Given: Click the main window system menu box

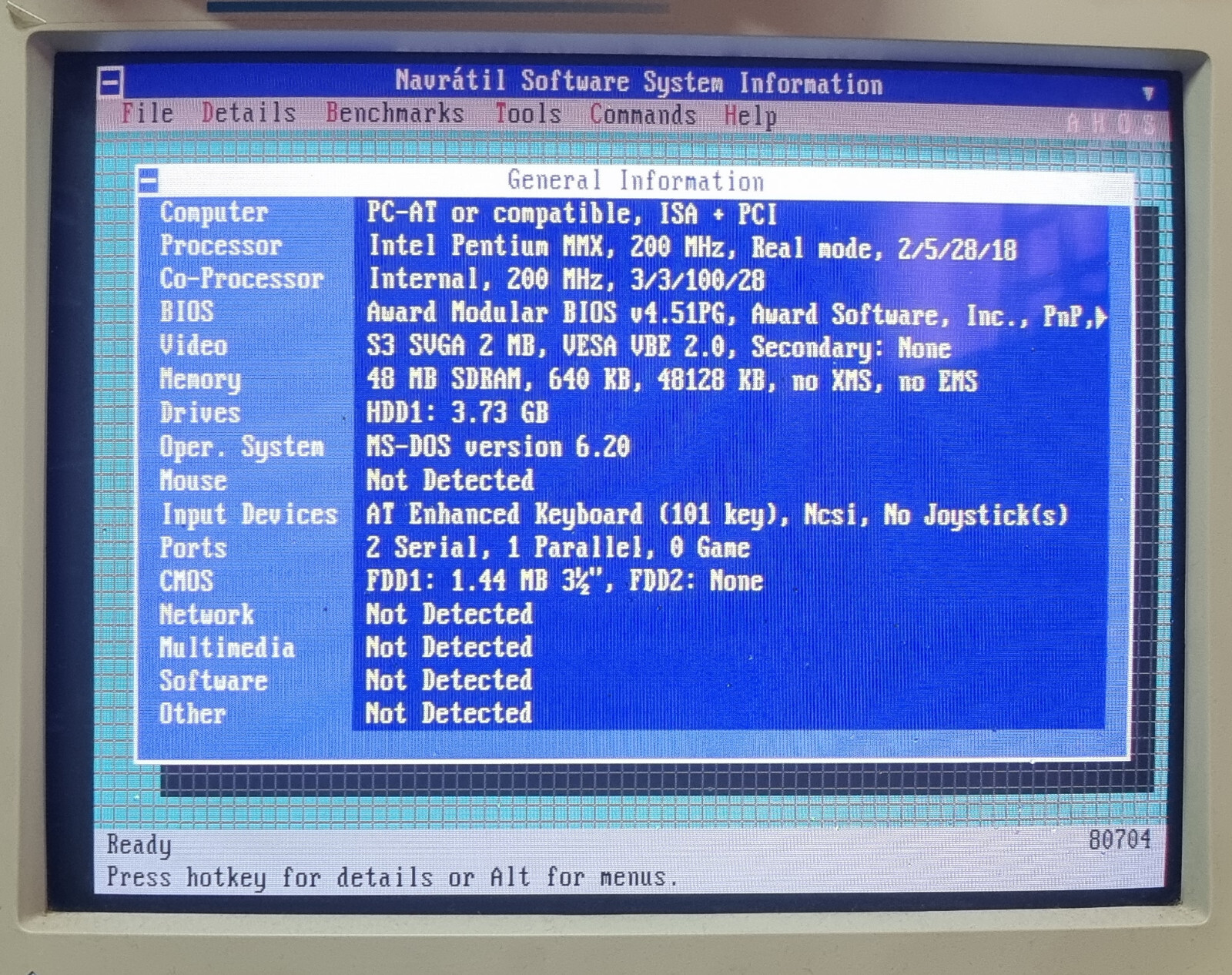Looking at the screenshot, I should pos(111,82).
